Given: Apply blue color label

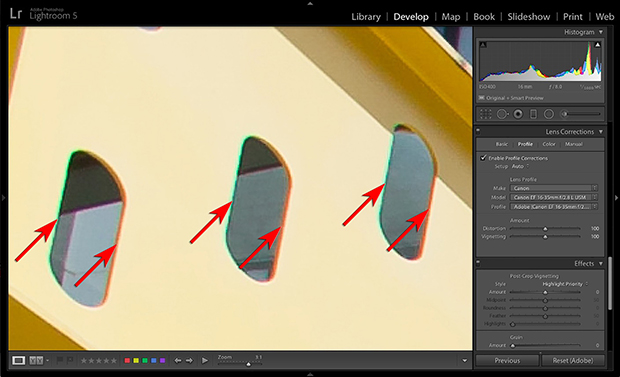Looking at the screenshot, I should (x=154, y=361).
